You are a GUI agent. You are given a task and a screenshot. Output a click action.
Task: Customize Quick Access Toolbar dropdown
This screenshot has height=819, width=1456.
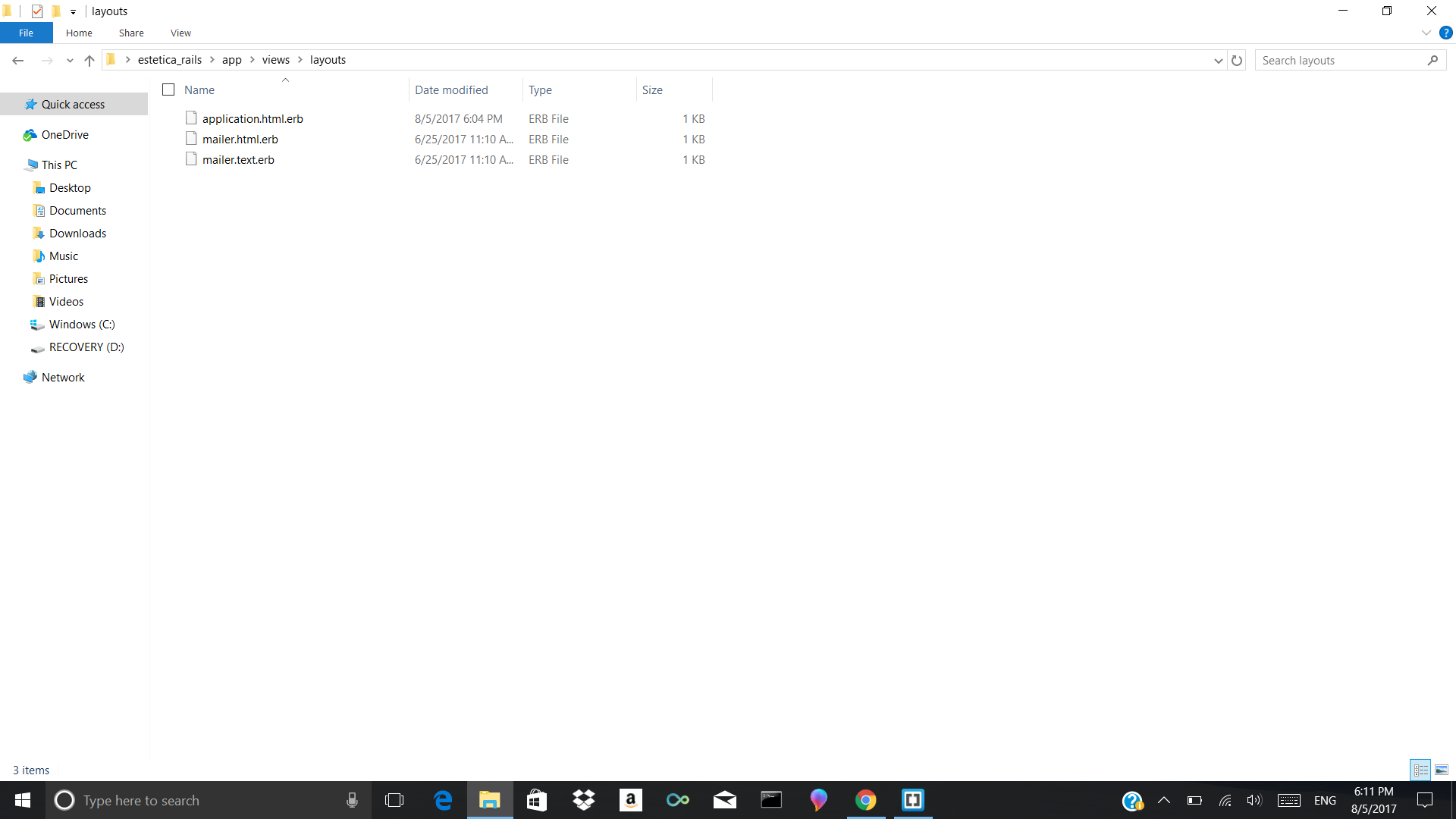point(73,11)
